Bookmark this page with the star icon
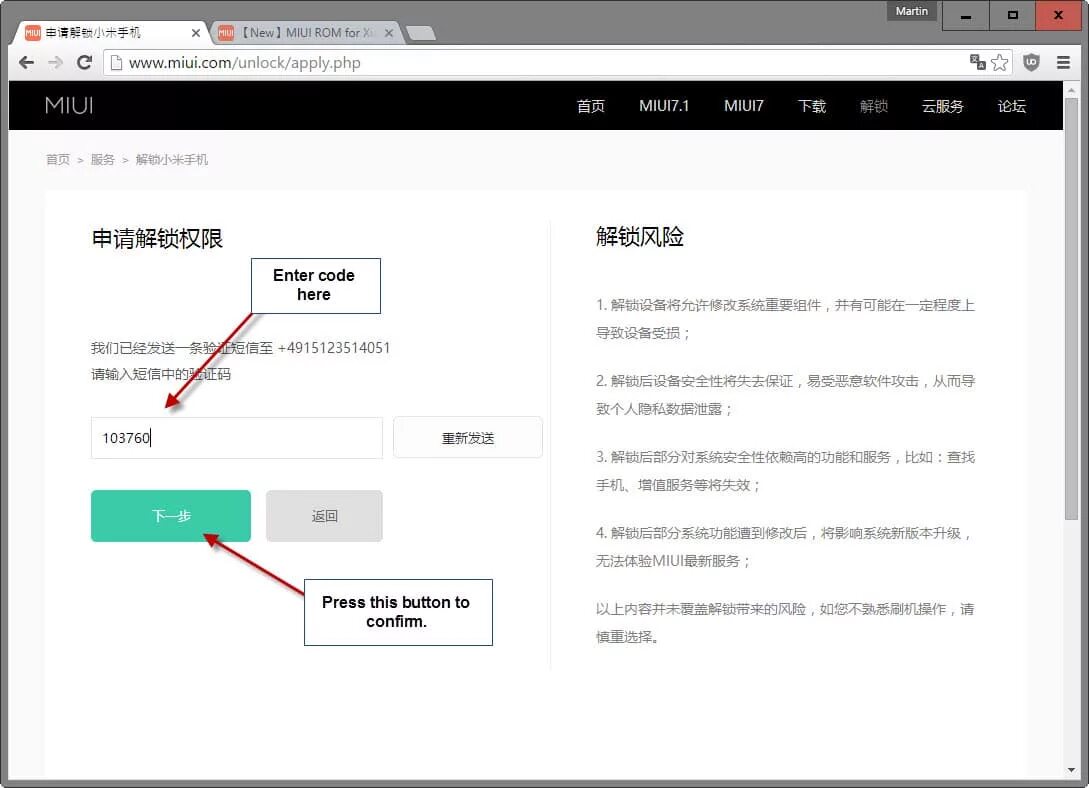The height and width of the screenshot is (788, 1089). 999,62
